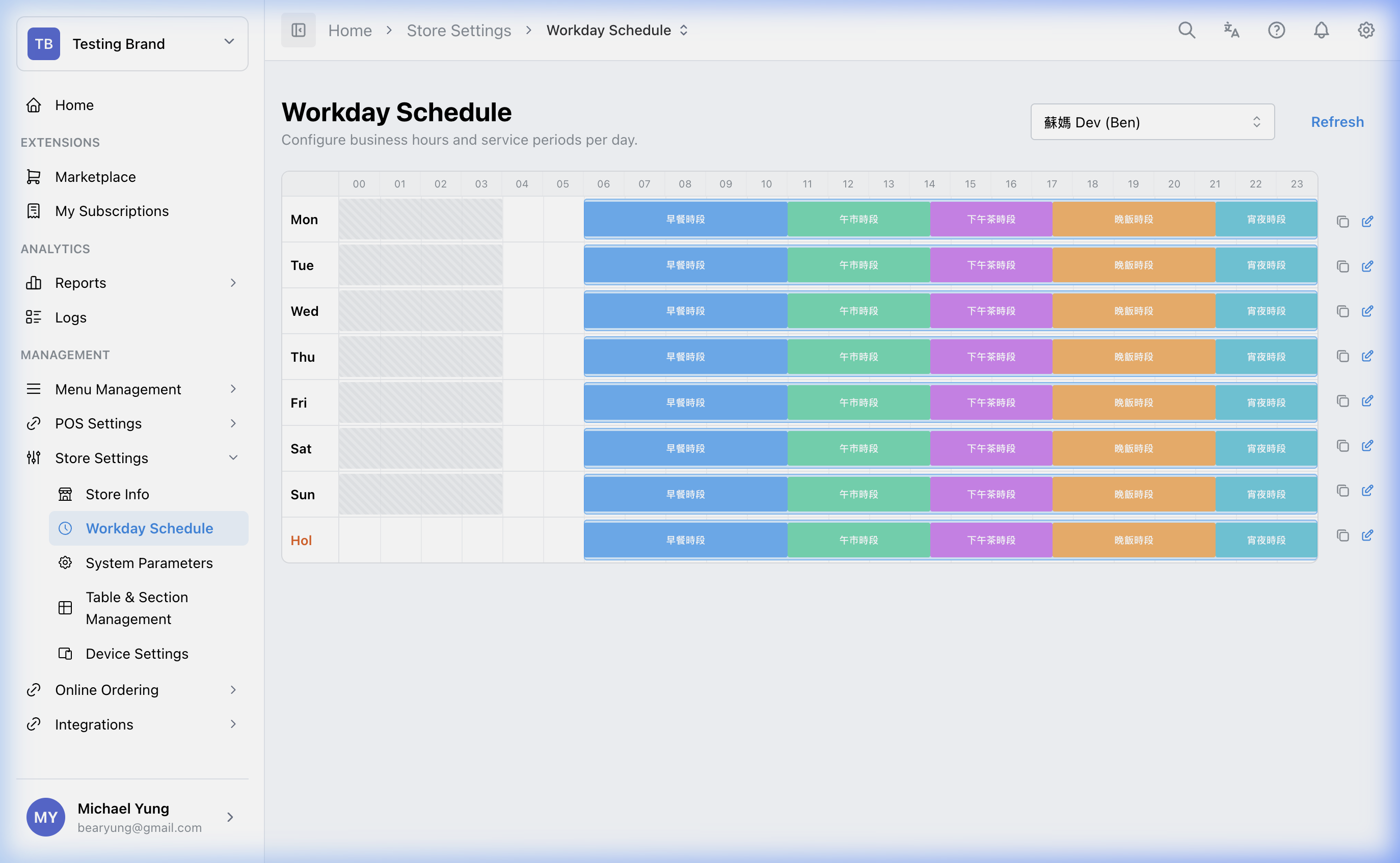Open the help icon
Image resolution: width=1400 pixels, height=863 pixels.
(1276, 30)
